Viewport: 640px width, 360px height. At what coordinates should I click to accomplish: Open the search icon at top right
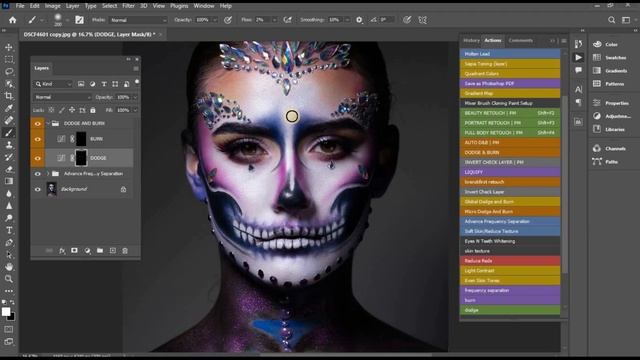pyautogui.click(x=611, y=20)
